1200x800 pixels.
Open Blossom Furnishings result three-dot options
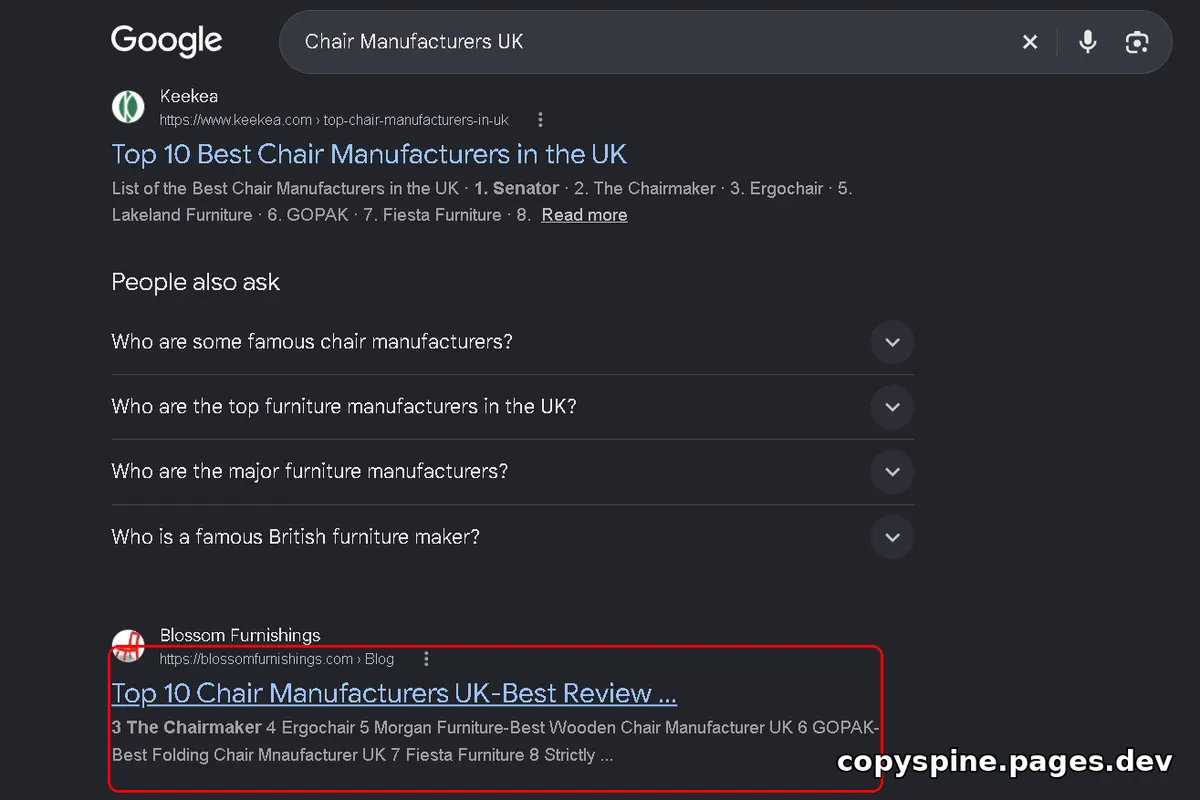click(426, 659)
